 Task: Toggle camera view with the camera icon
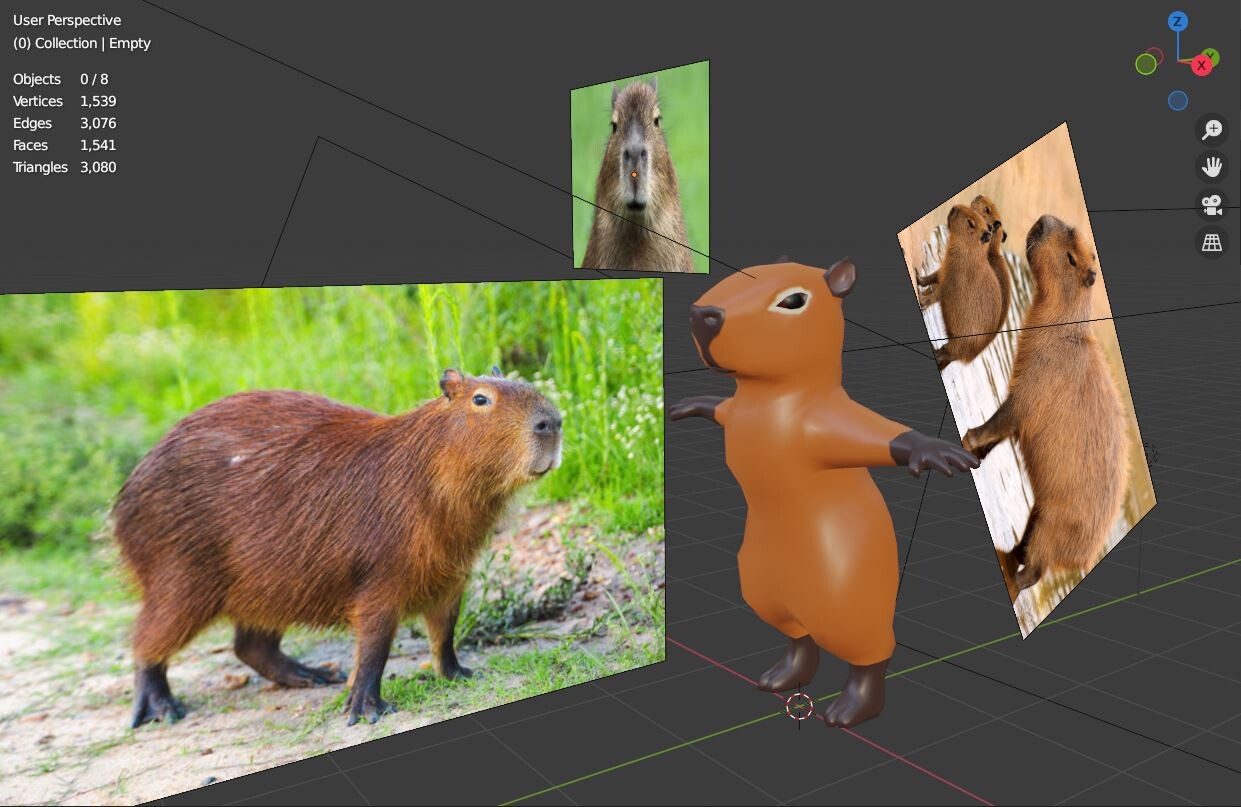pos(1211,204)
